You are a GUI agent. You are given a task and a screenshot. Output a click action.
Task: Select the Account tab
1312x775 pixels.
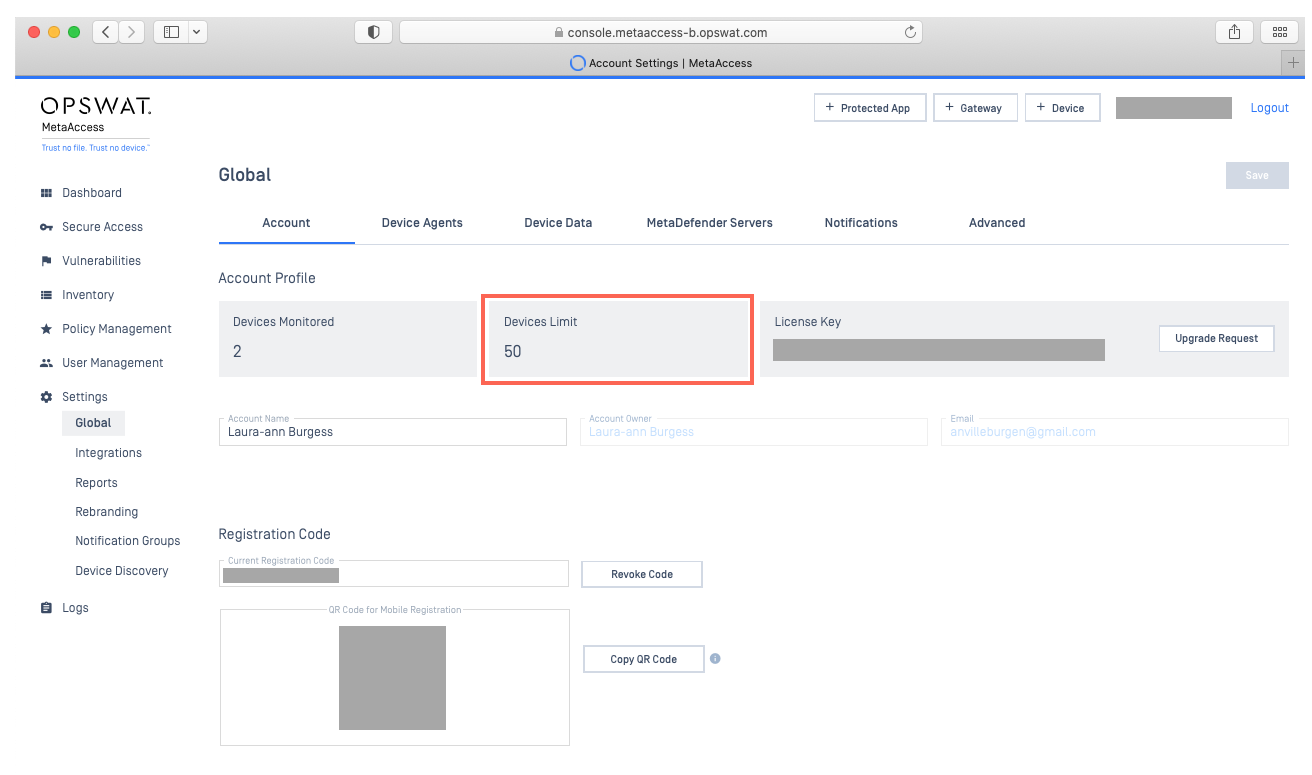pyautogui.click(x=286, y=223)
